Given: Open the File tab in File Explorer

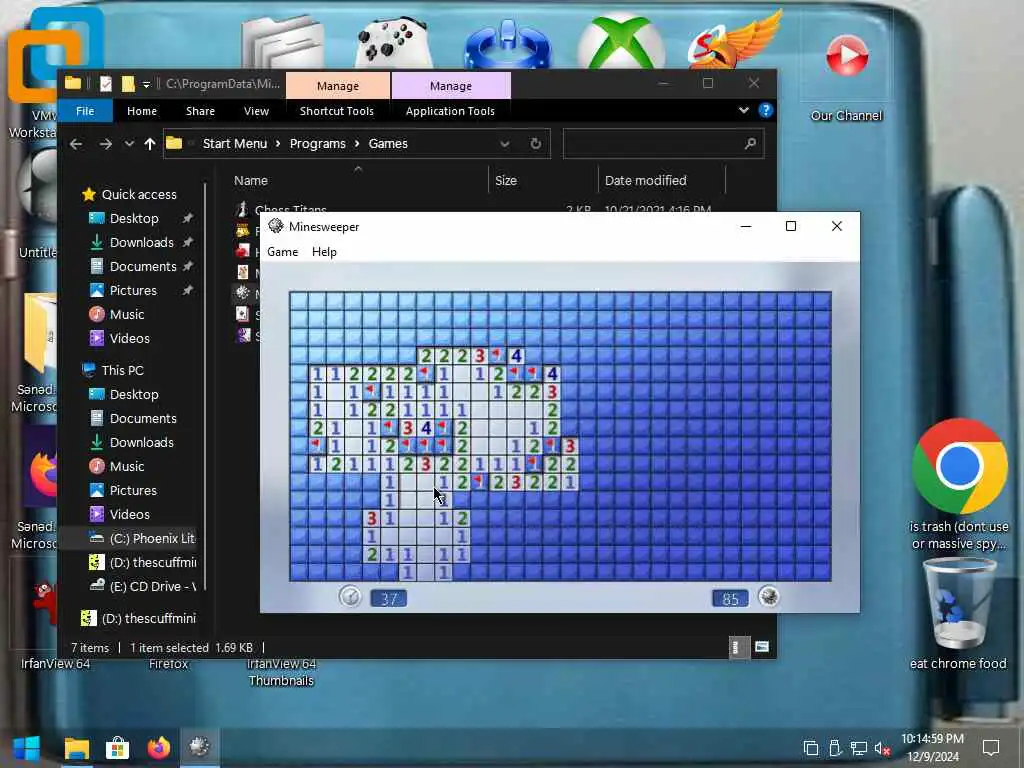Looking at the screenshot, I should click(85, 111).
